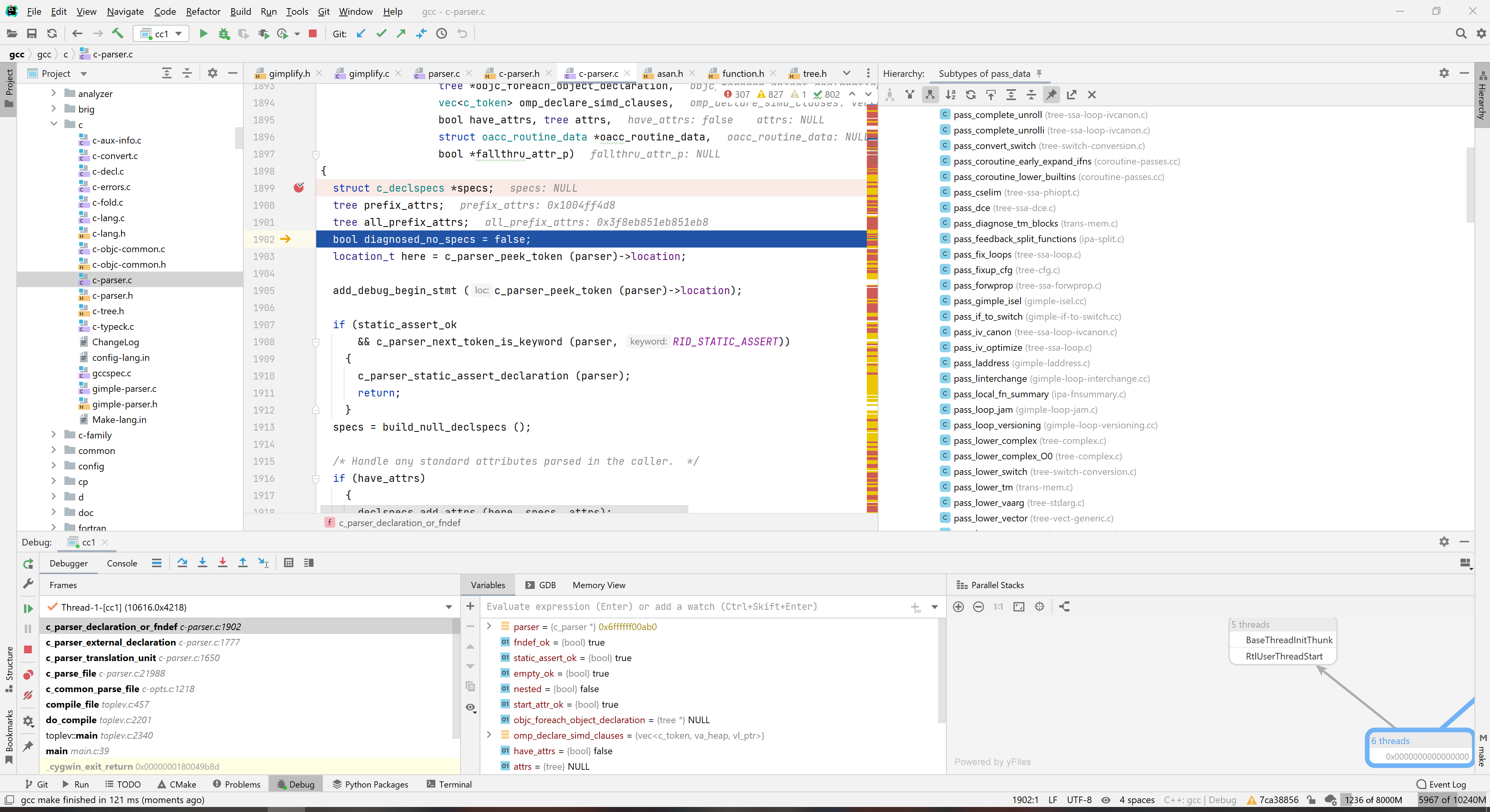Expand the omp_declare_simd_clauses variable
1490x812 pixels.
coord(489,736)
